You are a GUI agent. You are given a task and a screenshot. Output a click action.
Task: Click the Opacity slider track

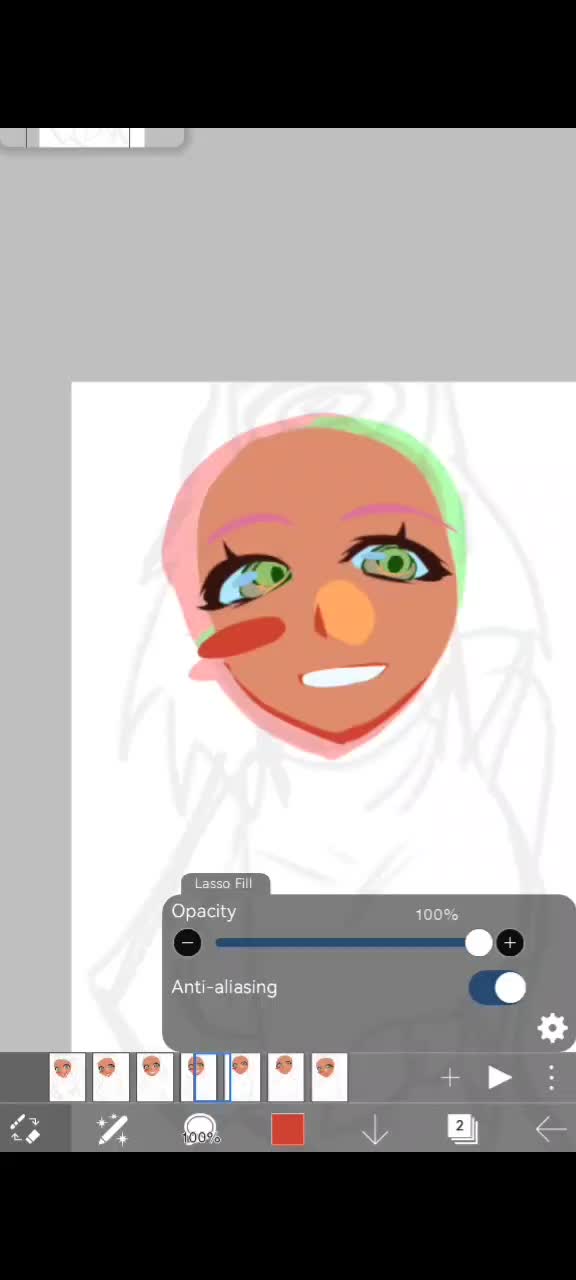(347, 943)
